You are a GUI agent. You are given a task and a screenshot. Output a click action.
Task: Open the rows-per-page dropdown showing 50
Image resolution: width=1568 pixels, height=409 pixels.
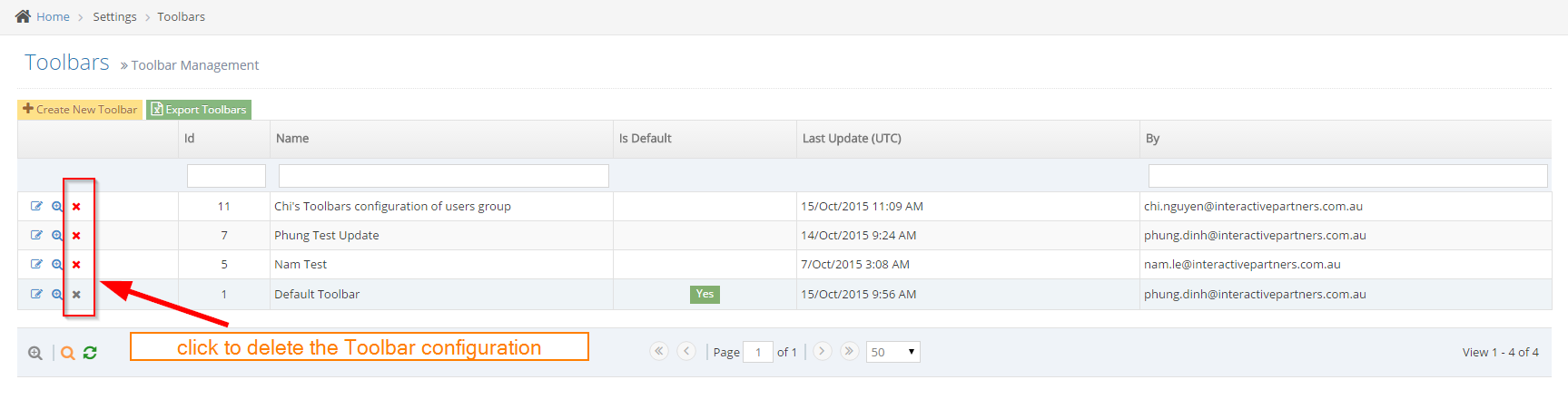coord(892,352)
